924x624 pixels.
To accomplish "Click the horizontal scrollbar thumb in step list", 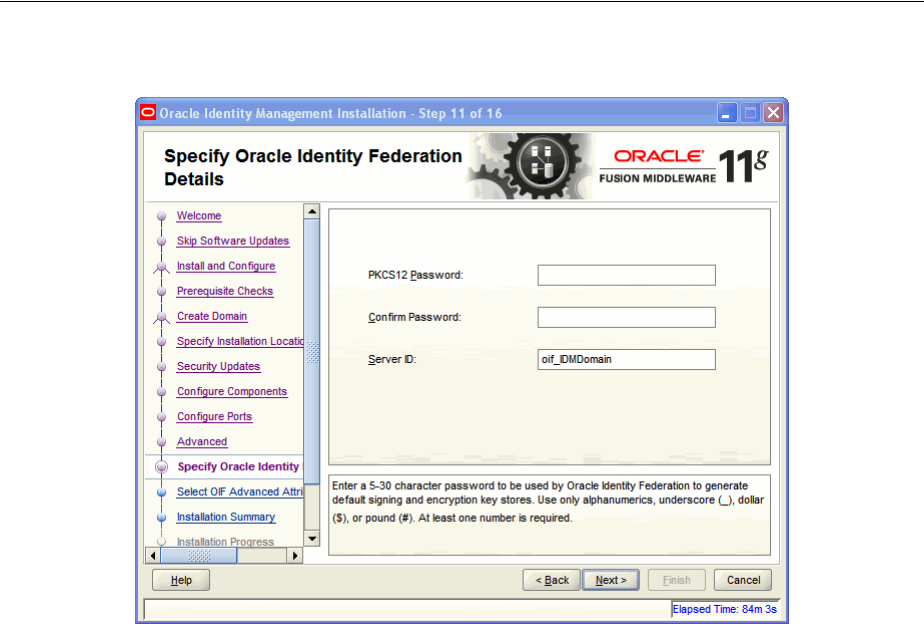I will point(199,556).
